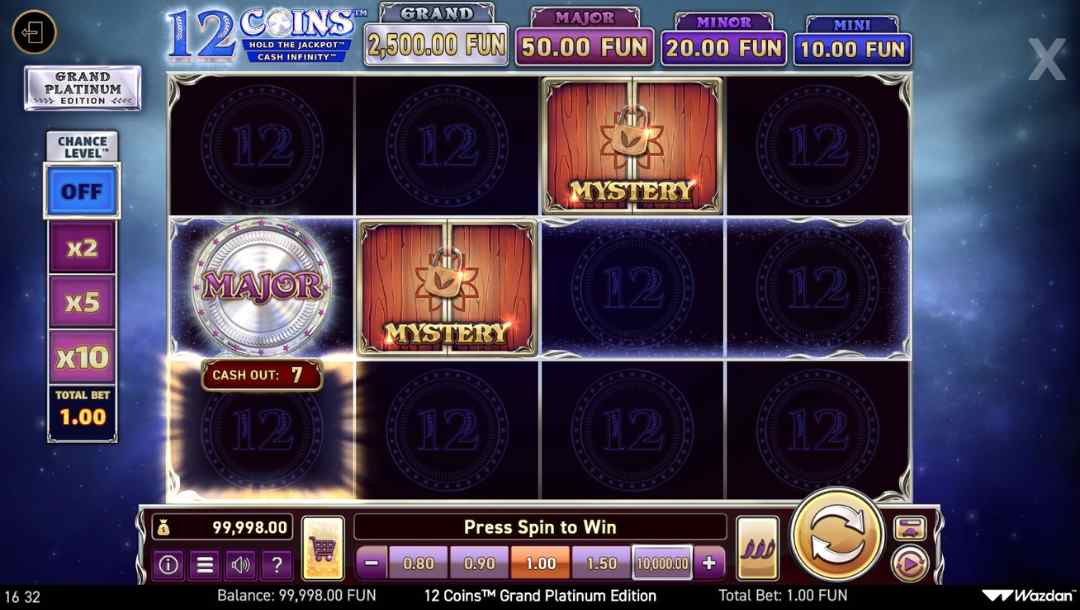Select the 10,000.00 bet value
The height and width of the screenshot is (610, 1080).
(662, 562)
